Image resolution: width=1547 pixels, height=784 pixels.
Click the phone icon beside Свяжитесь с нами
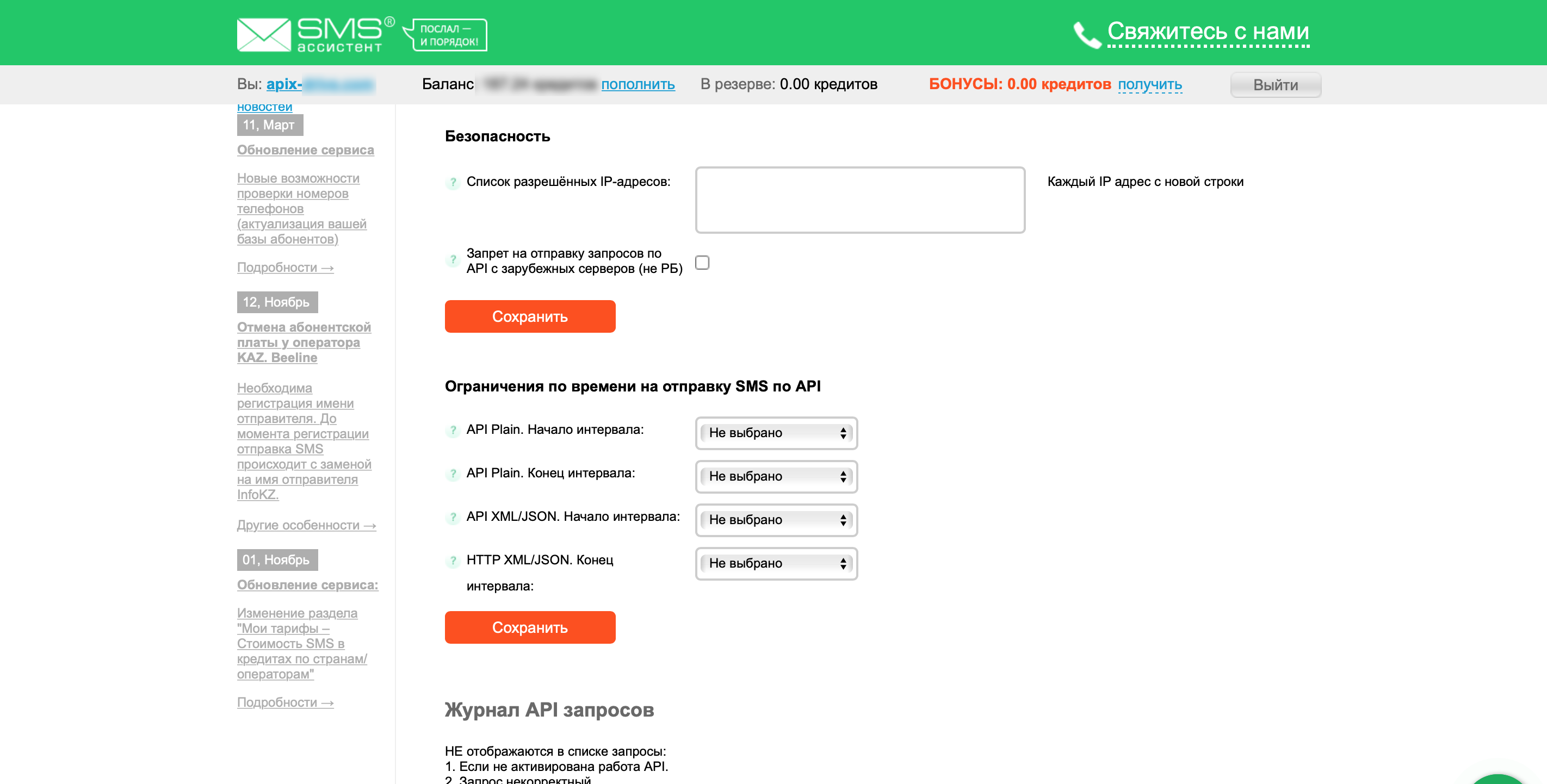click(1087, 35)
